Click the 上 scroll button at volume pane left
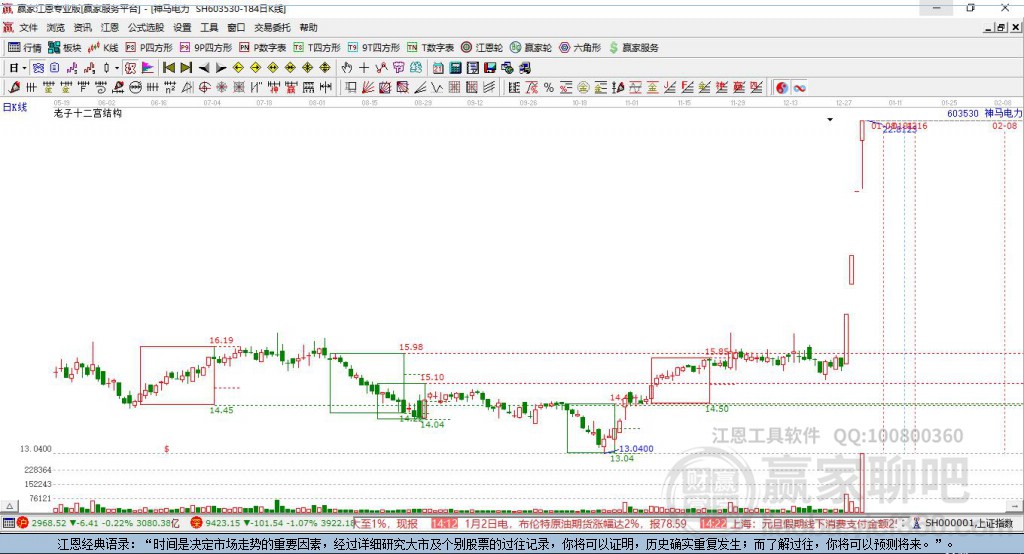Screen dimensions: 1024x554 pyautogui.click(x=9, y=506)
